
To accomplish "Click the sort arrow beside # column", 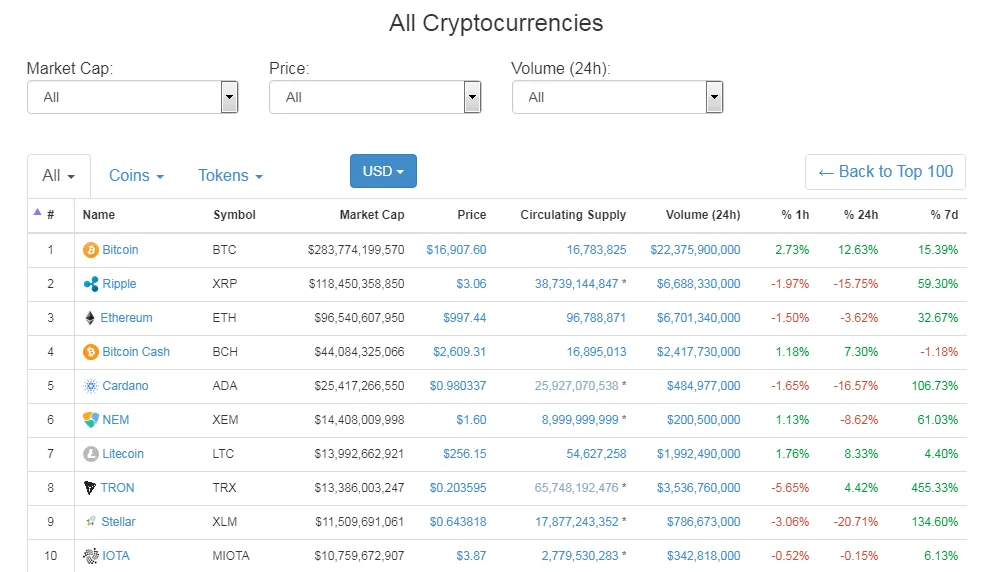I will (x=37, y=212).
